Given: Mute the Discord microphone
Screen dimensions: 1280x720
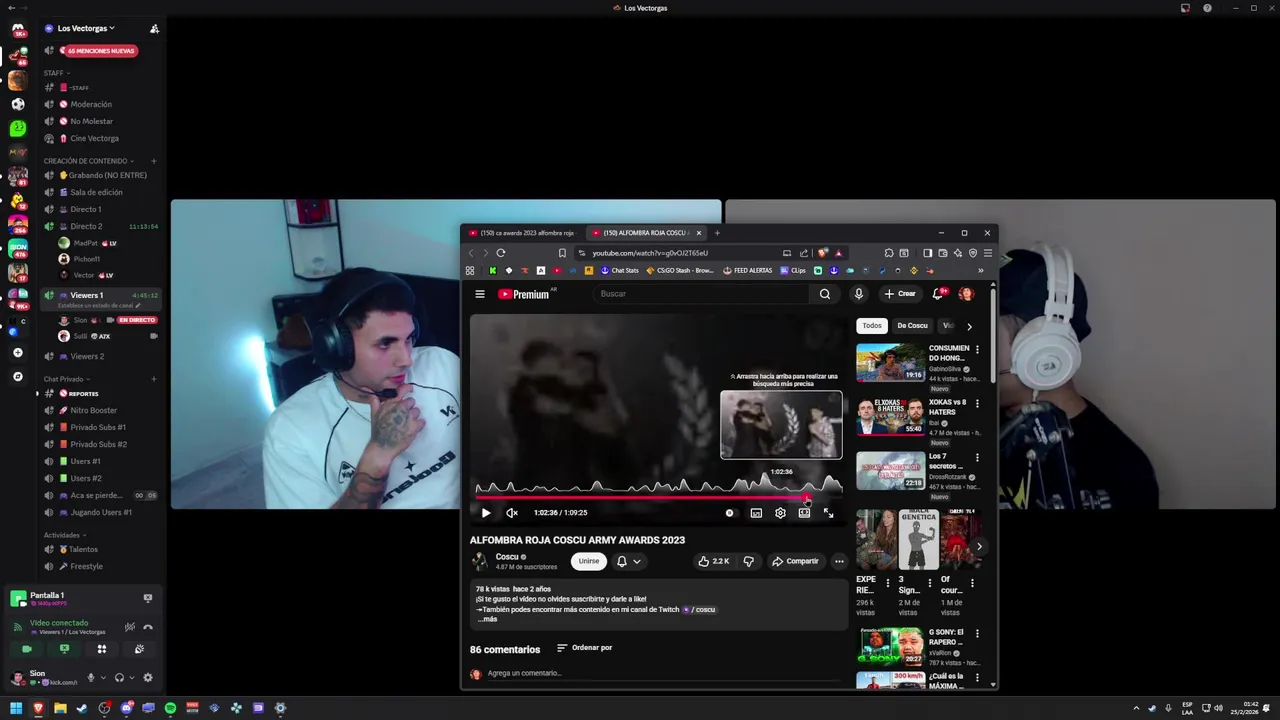Looking at the screenshot, I should [x=90, y=677].
